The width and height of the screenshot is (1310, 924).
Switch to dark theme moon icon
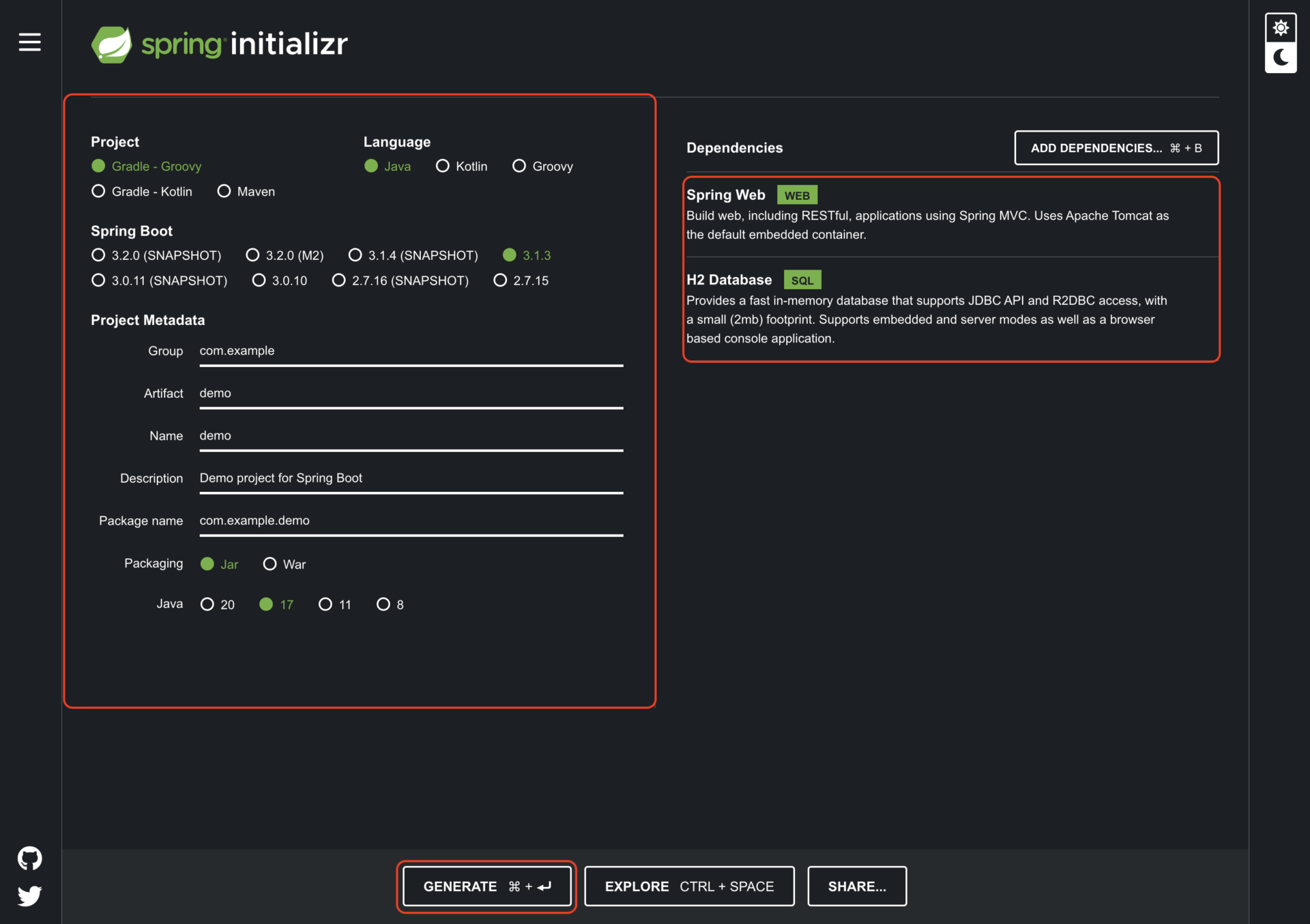1281,57
